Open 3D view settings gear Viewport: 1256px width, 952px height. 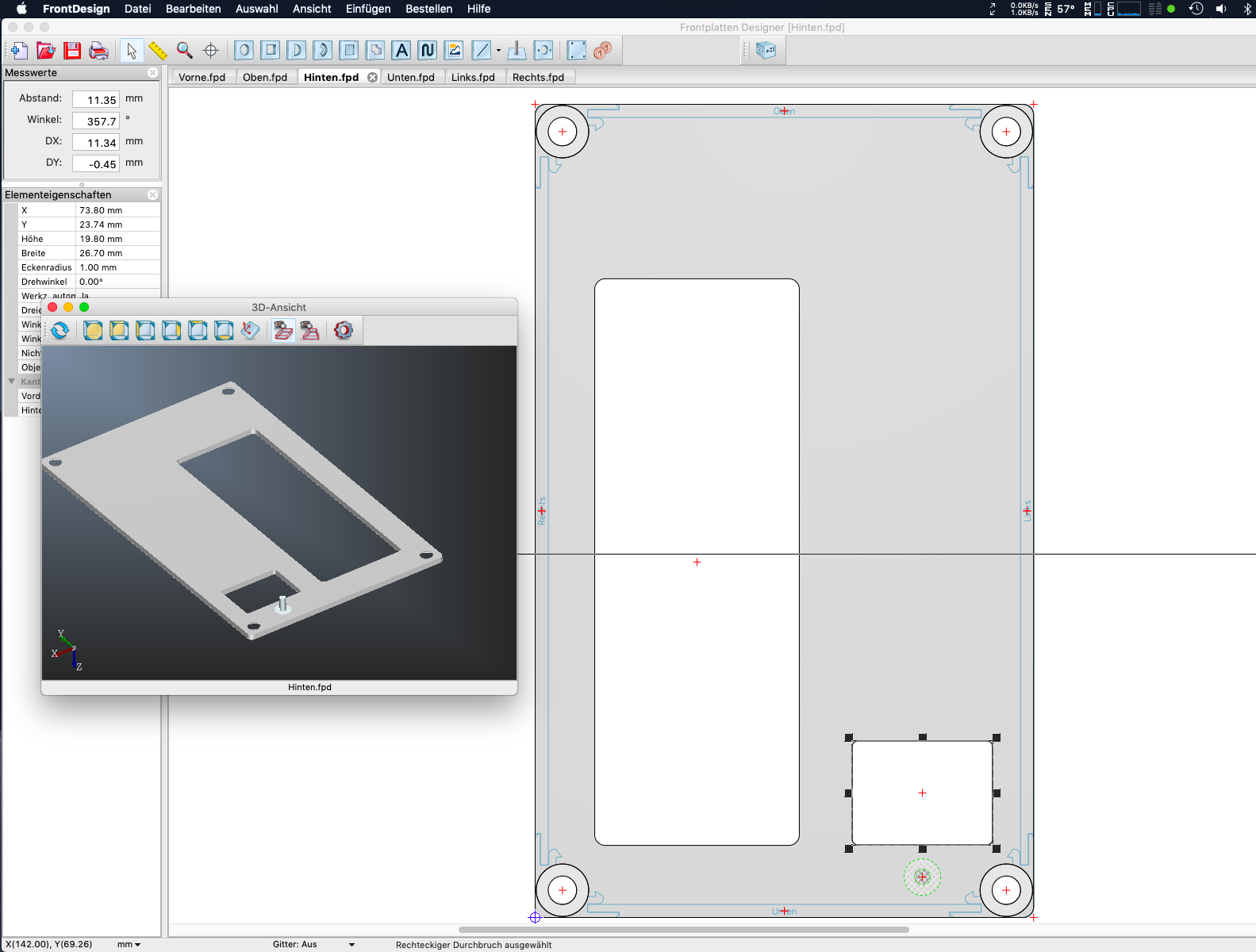[x=344, y=330]
